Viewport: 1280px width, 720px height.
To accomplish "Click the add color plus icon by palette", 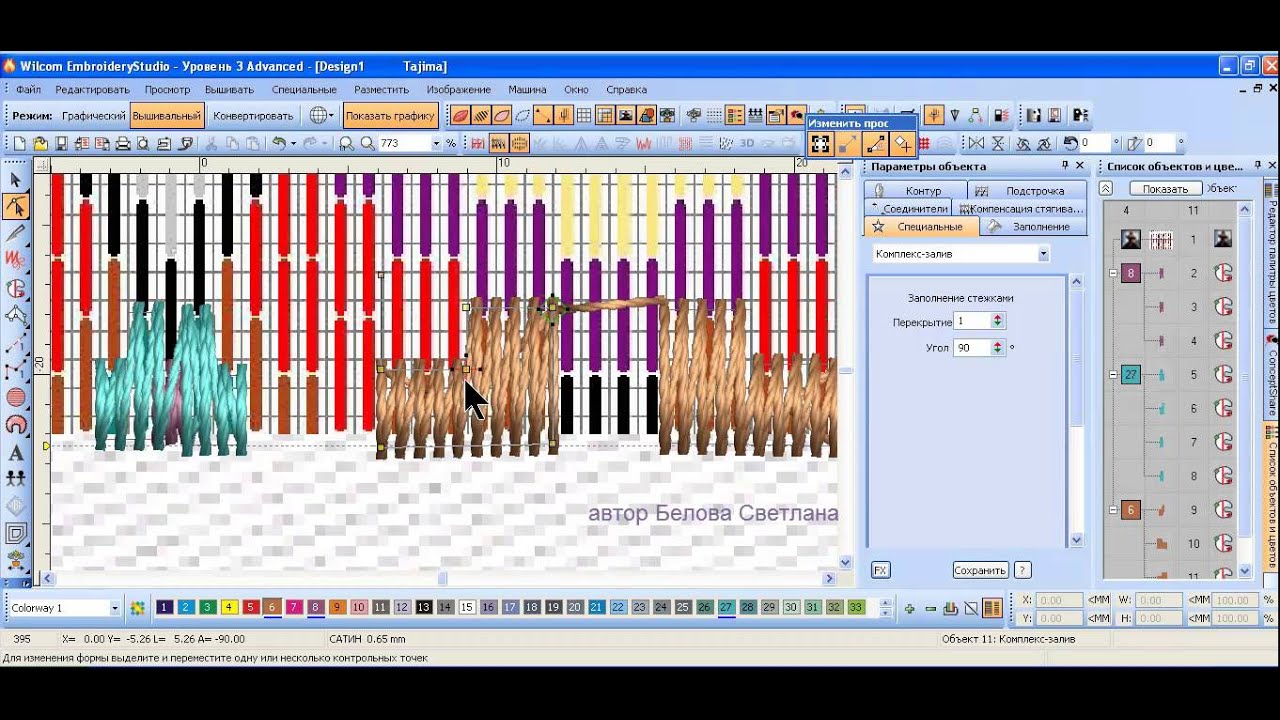I will tap(909, 608).
